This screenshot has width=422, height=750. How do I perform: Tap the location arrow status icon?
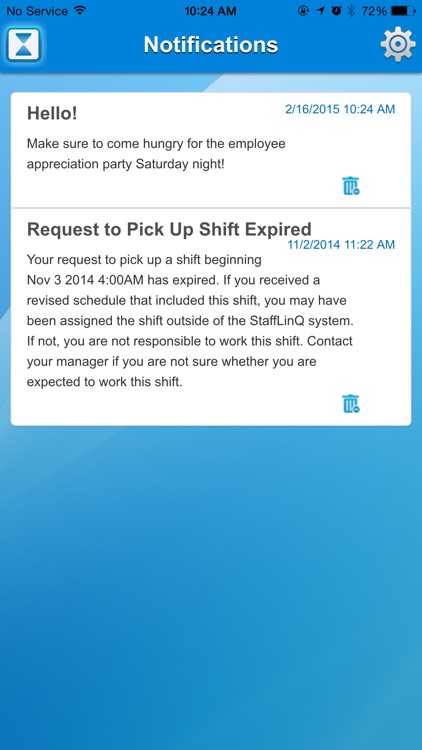(321, 11)
